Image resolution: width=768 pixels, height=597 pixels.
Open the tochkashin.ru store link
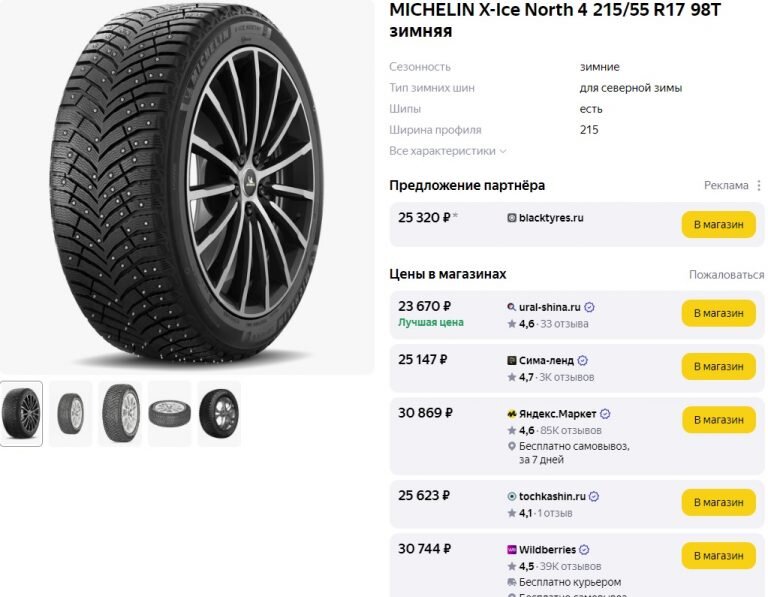[x=552, y=496]
